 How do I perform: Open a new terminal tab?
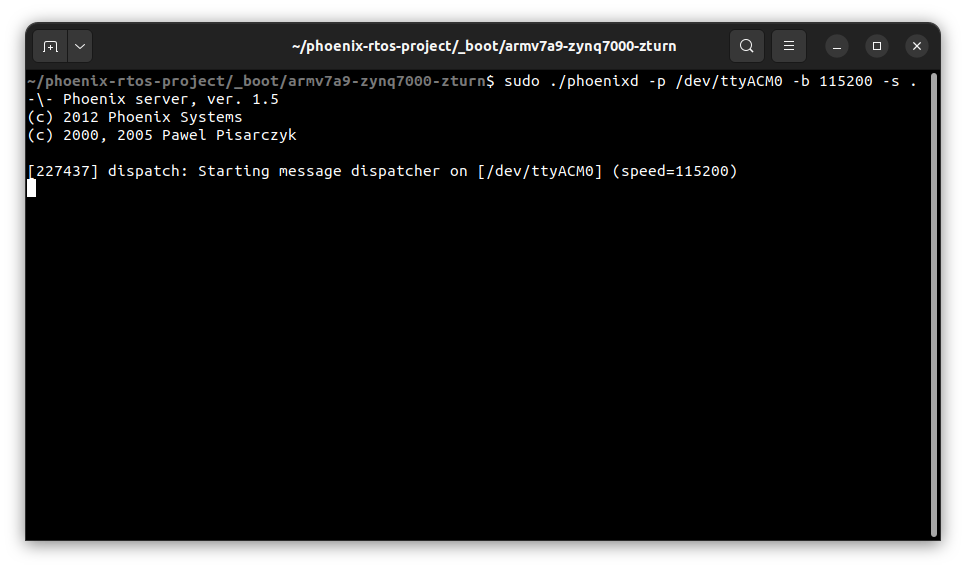pos(51,46)
